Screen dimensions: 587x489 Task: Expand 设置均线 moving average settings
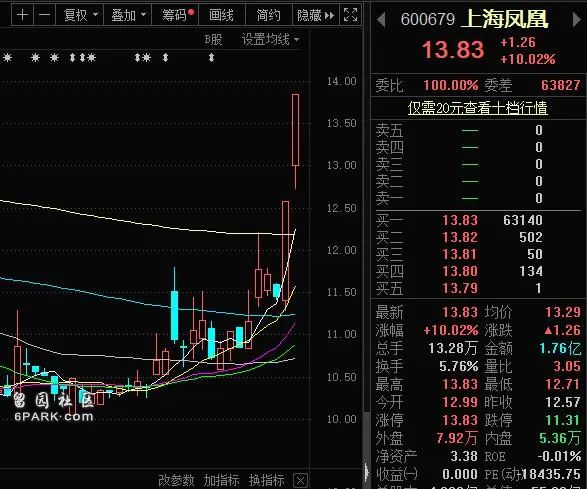coord(270,39)
